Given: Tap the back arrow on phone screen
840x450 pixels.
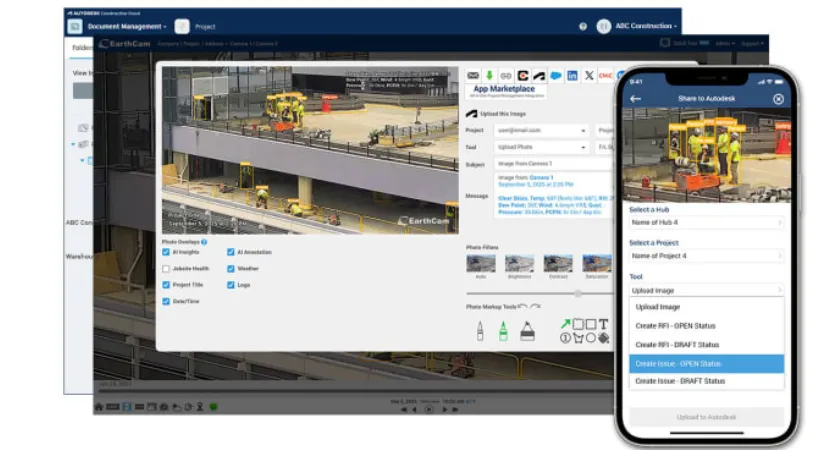Looking at the screenshot, I should pyautogui.click(x=635, y=99).
